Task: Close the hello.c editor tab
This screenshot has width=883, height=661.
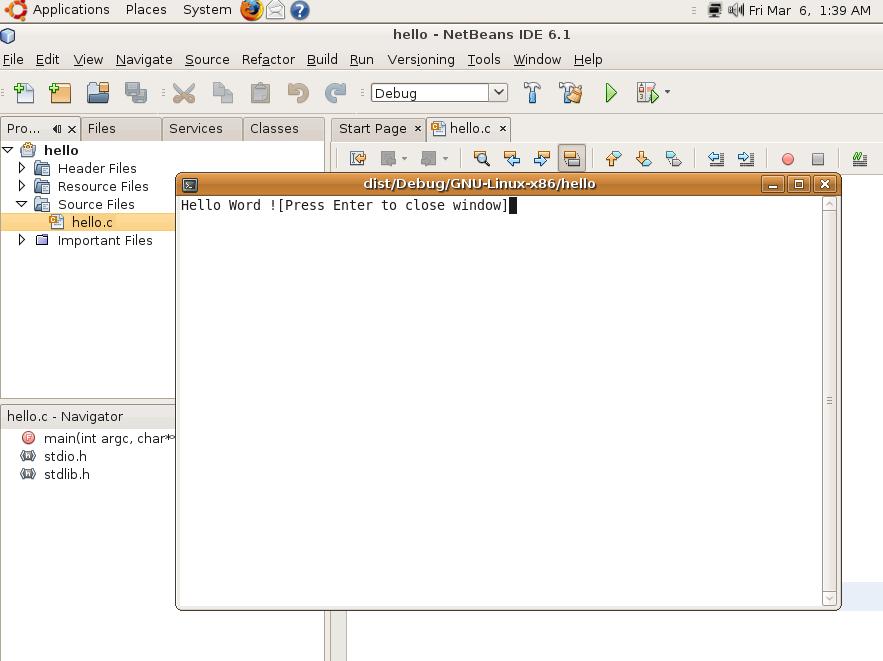Action: click(503, 128)
